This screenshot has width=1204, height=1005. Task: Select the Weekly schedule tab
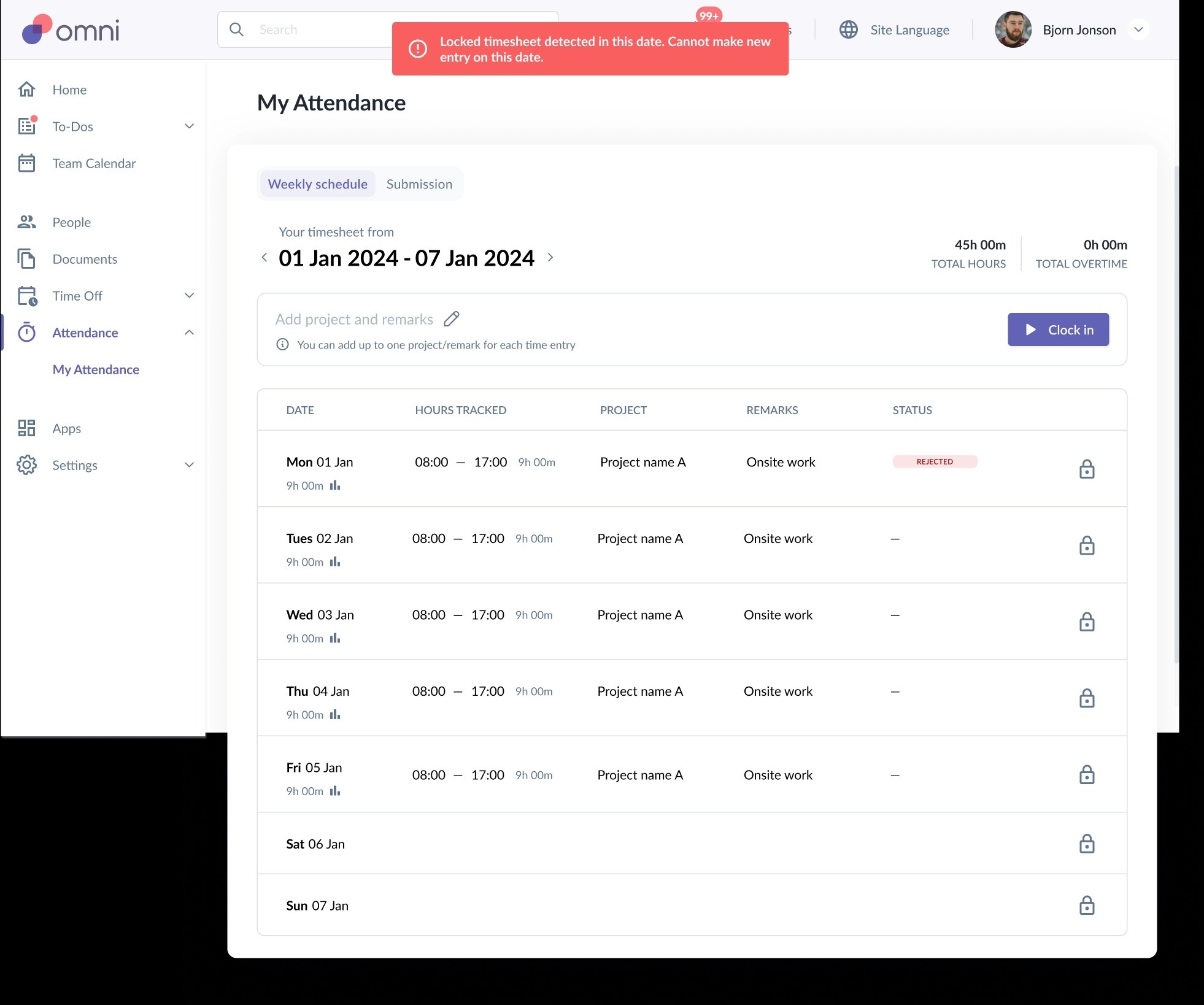point(317,184)
